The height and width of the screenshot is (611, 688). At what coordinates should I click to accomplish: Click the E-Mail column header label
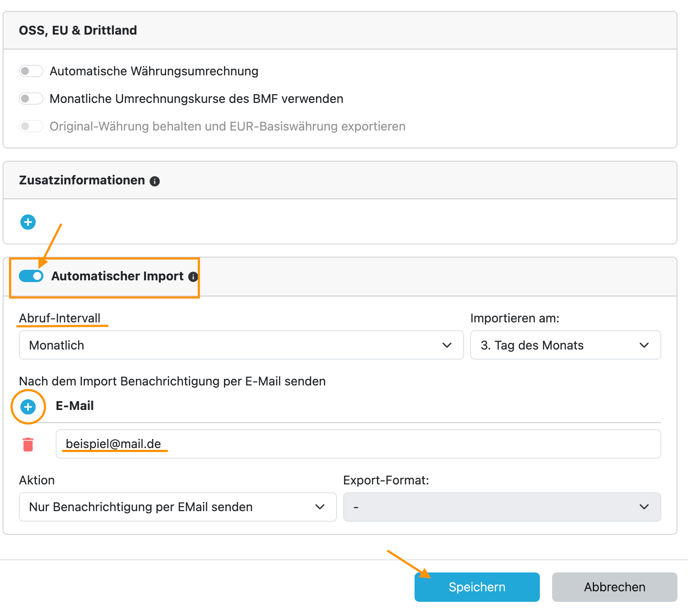pos(75,406)
